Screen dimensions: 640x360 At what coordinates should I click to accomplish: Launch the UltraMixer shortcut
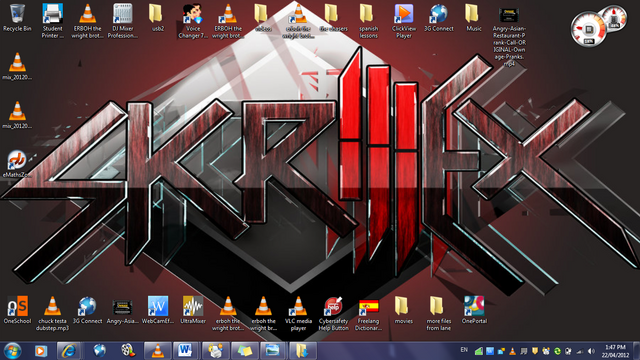click(x=193, y=310)
